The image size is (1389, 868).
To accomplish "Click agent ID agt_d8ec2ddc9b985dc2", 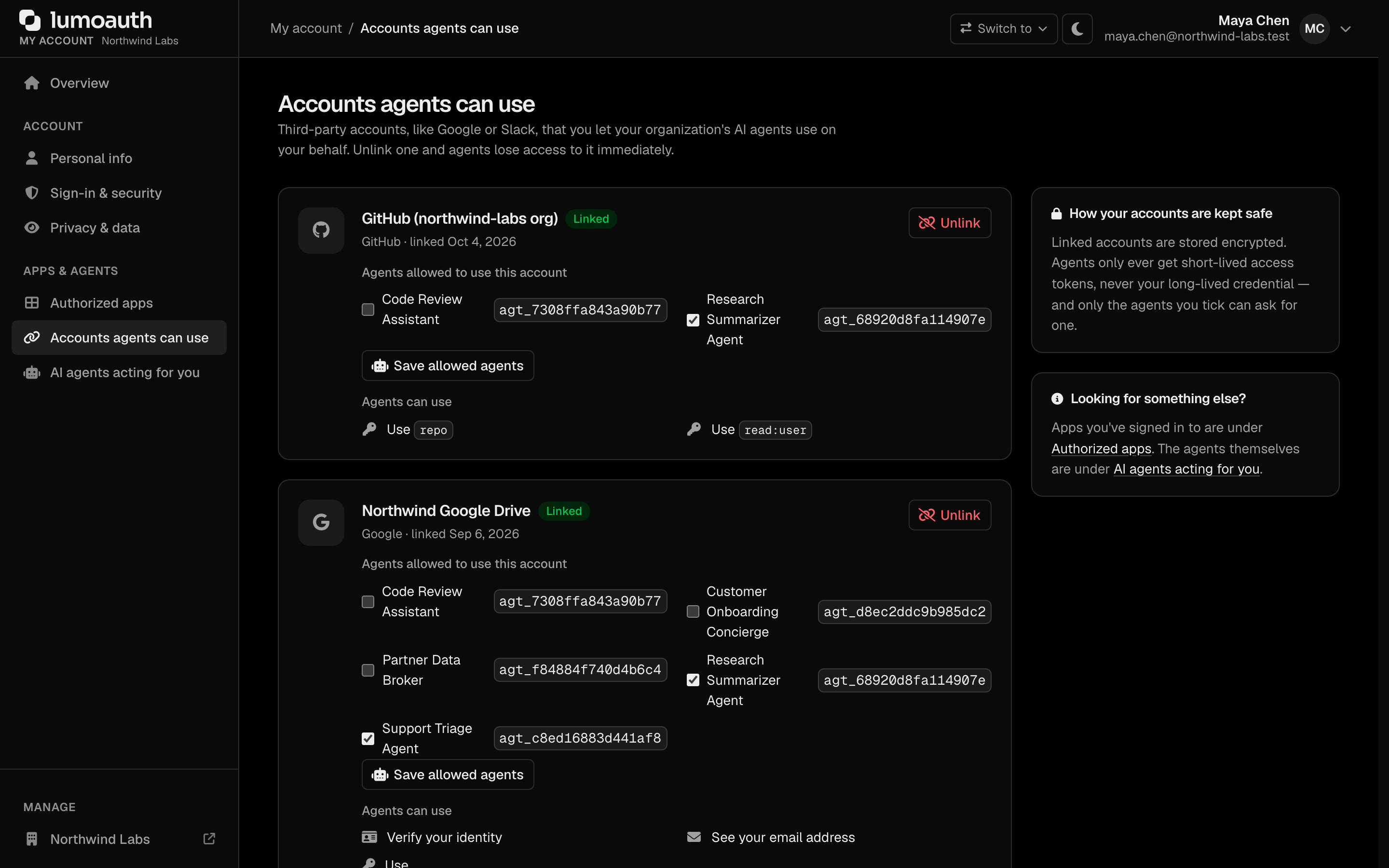I will tap(904, 611).
